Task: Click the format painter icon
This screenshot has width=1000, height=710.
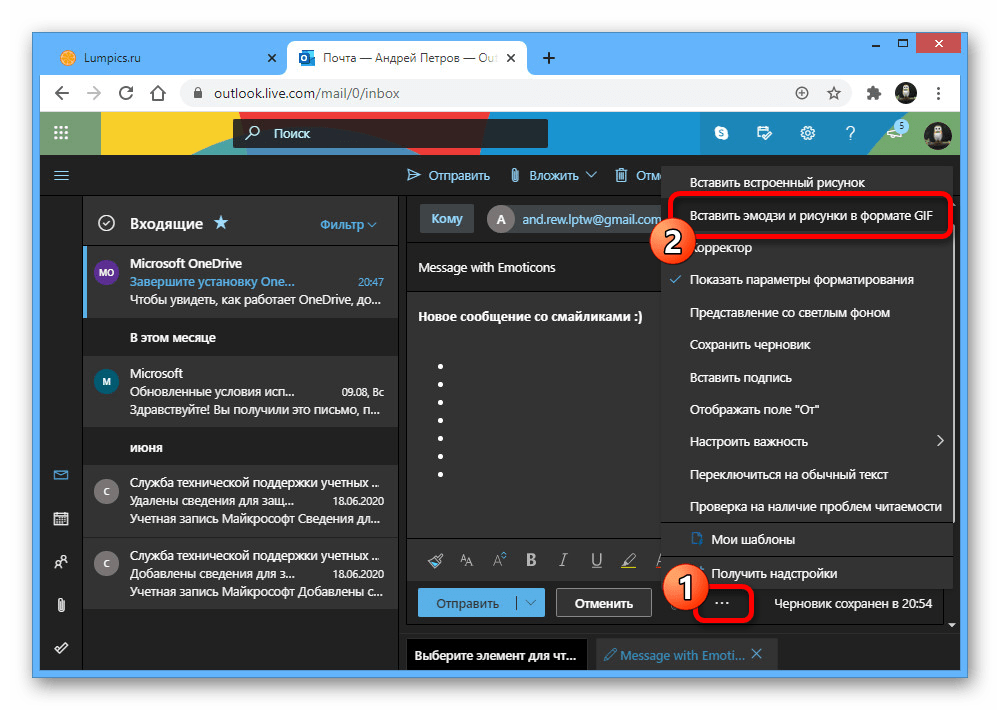Action: point(436,561)
